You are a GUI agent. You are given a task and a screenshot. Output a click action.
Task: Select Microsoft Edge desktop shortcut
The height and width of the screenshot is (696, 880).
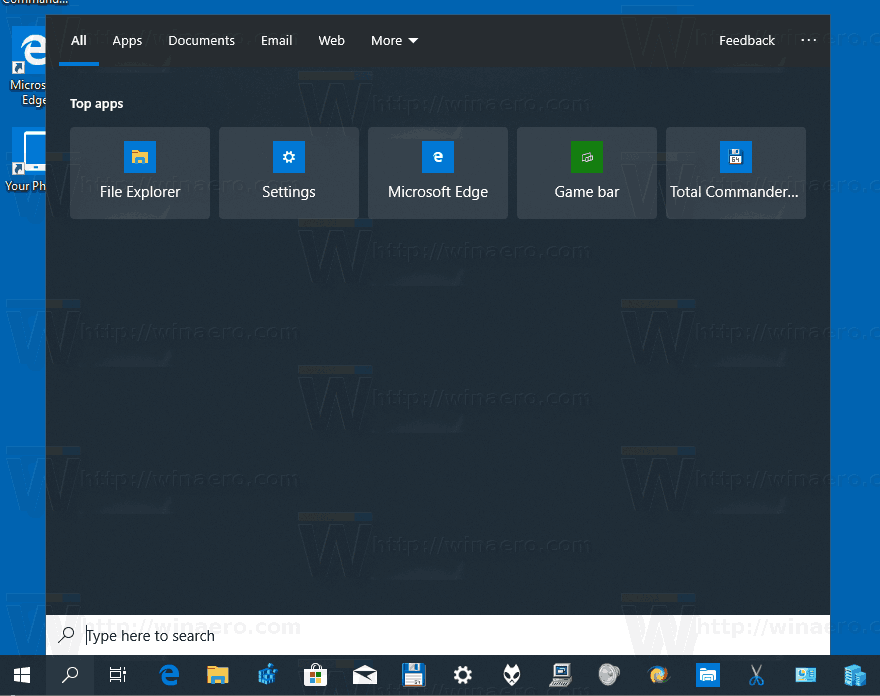pyautogui.click(x=28, y=67)
